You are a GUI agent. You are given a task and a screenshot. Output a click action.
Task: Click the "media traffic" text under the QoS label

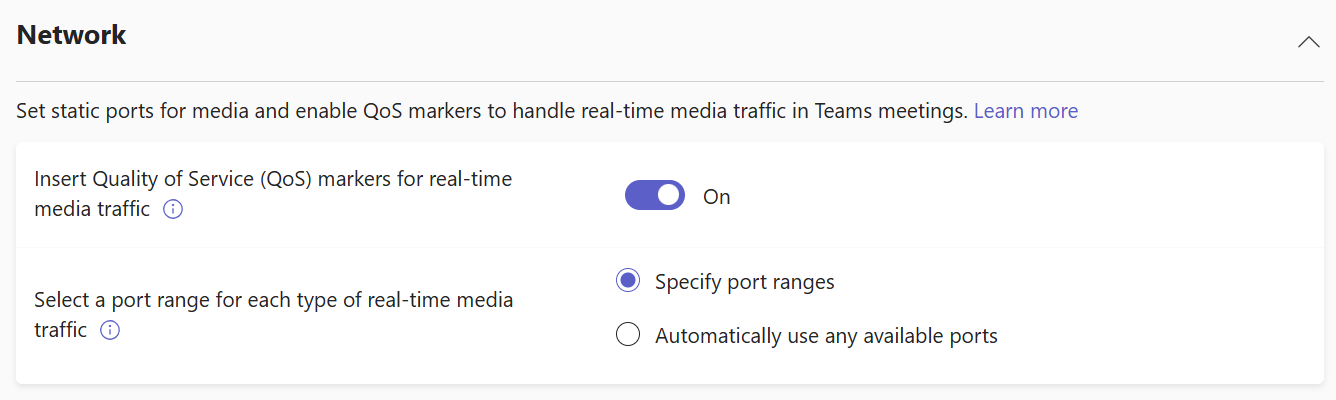(x=92, y=209)
